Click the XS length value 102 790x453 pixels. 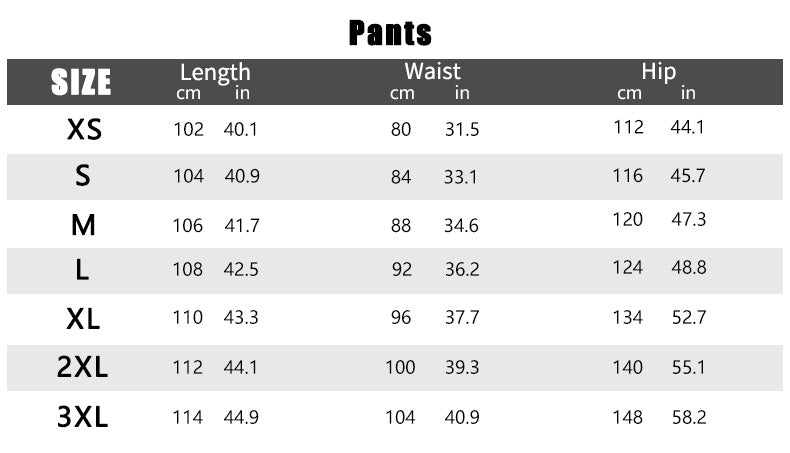pos(188,130)
